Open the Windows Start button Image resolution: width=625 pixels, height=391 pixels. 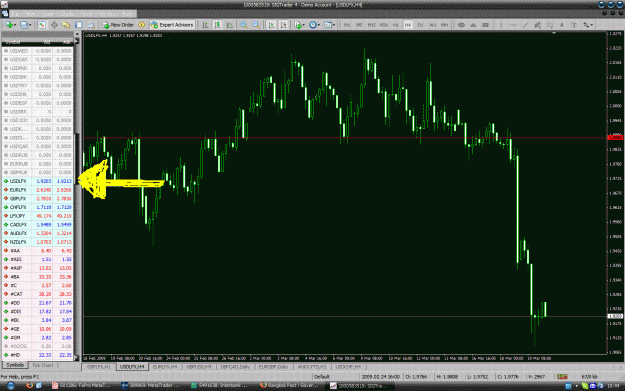tap(11, 385)
